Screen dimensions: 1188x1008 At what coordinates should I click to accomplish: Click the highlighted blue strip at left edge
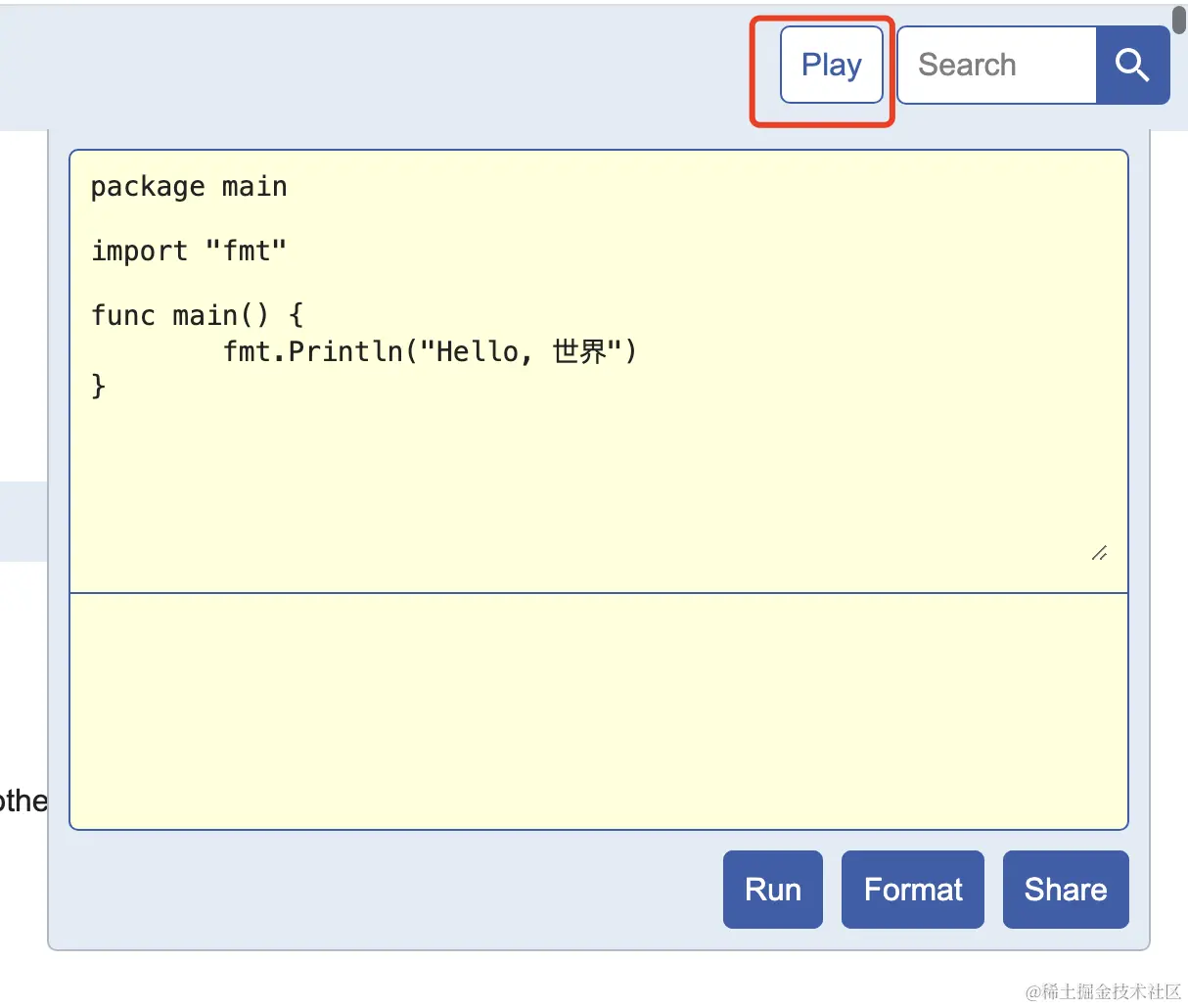[23, 521]
